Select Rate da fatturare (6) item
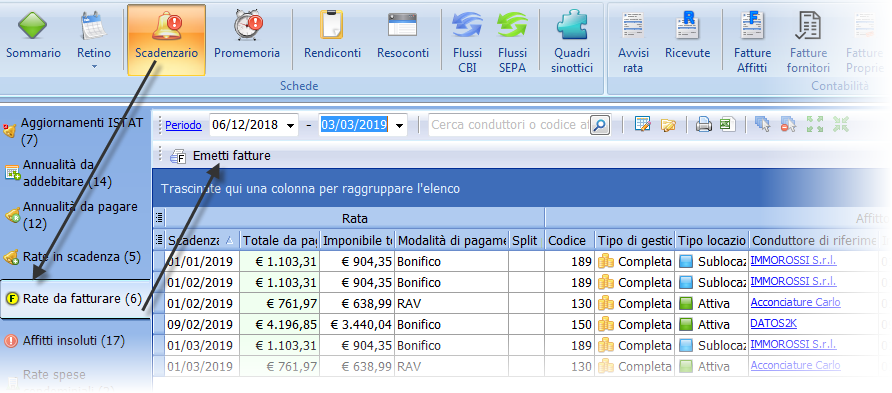The height and width of the screenshot is (393, 892). tap(75, 299)
